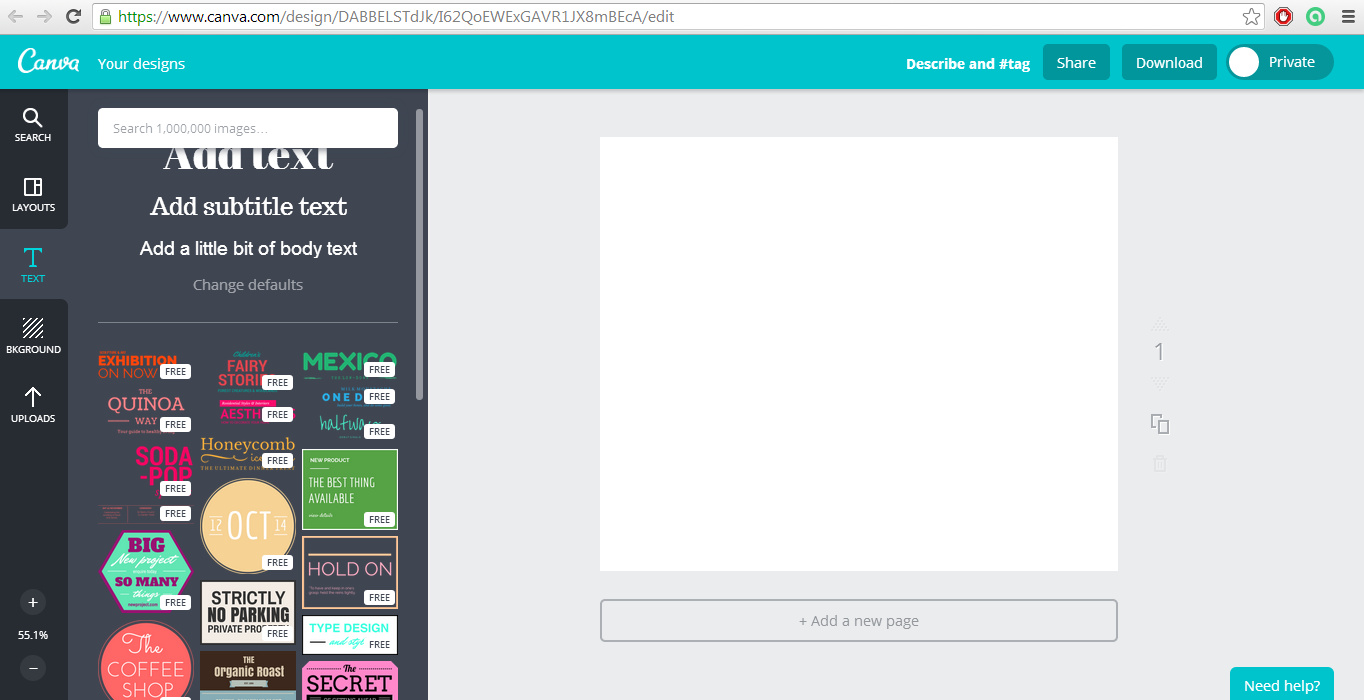Click the Search 1,000,000 images field
The height and width of the screenshot is (700, 1364).
tap(248, 128)
